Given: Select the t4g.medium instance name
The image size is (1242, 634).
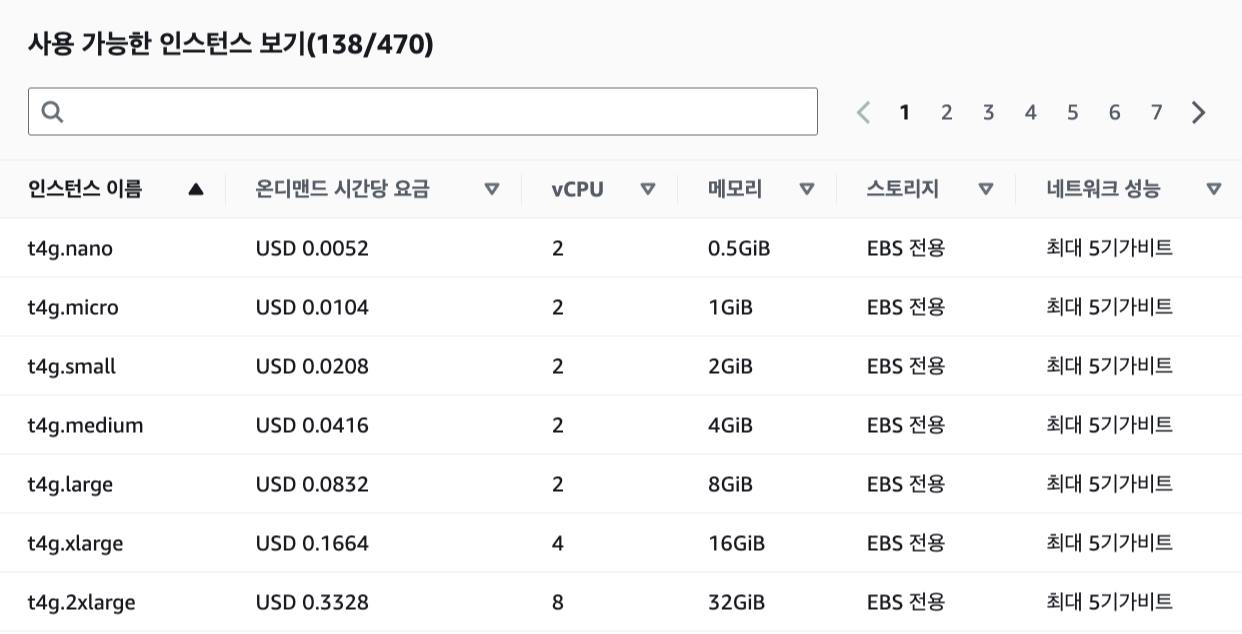Looking at the screenshot, I should tap(85, 425).
